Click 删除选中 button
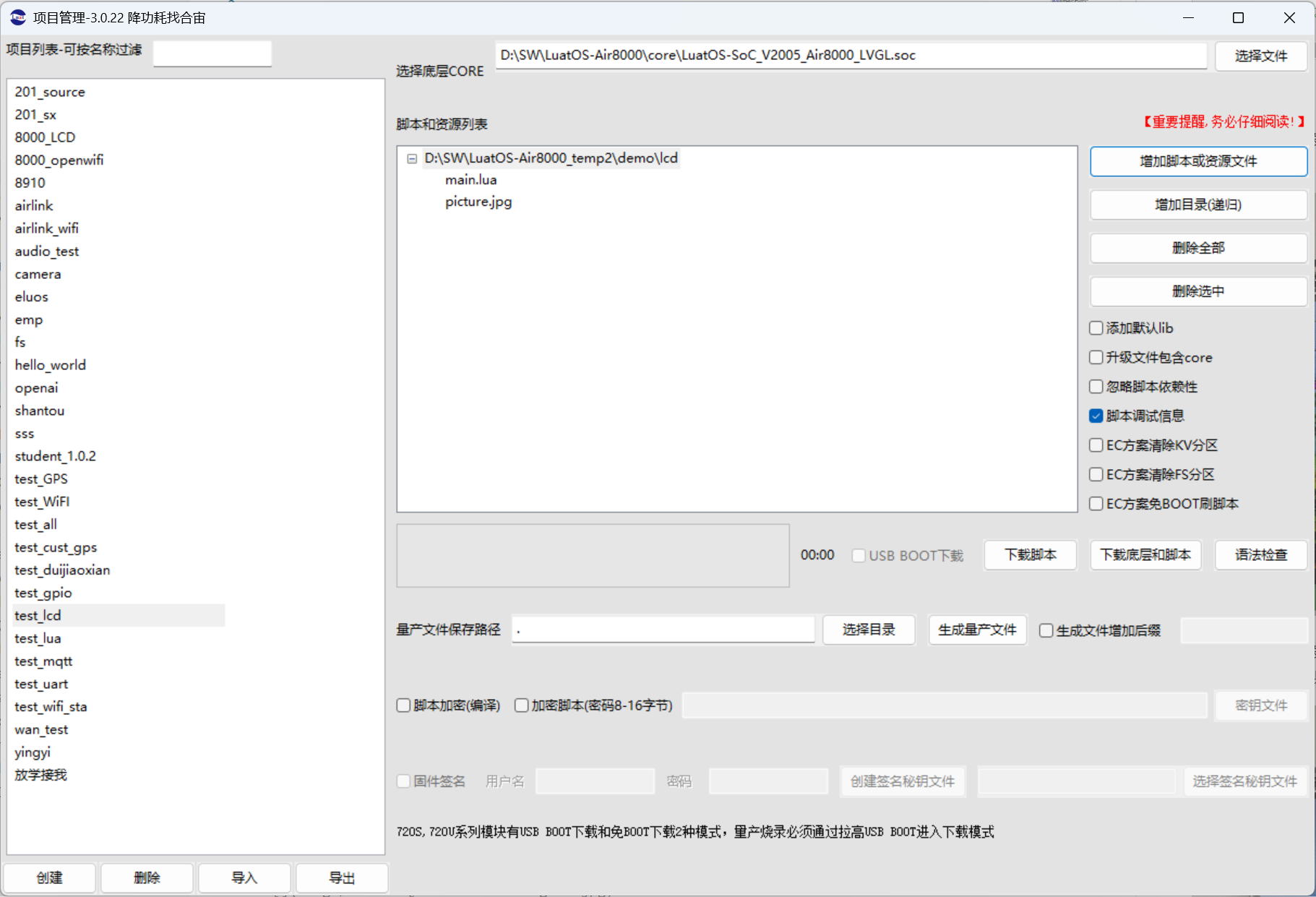 click(x=1198, y=291)
